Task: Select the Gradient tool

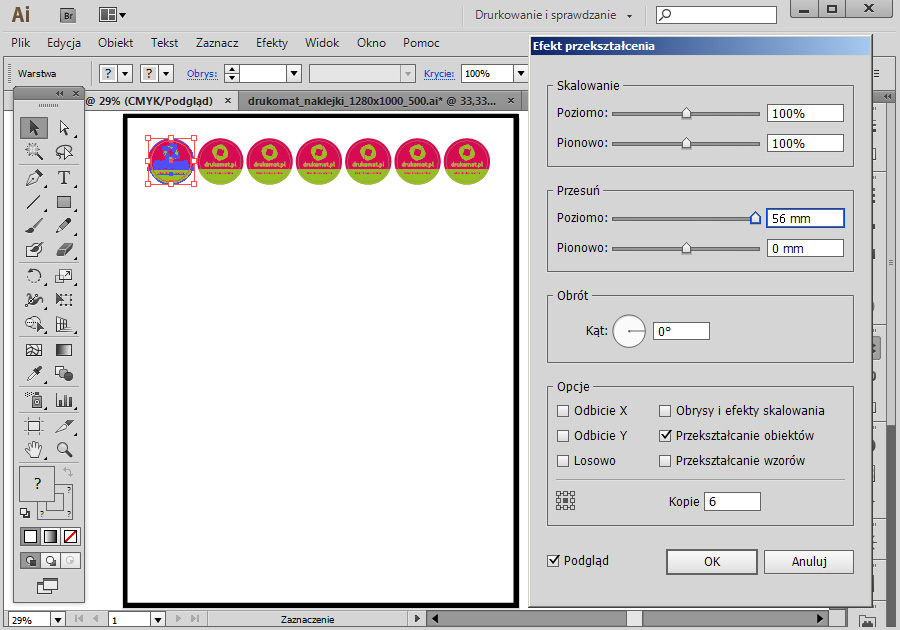Action: point(64,350)
